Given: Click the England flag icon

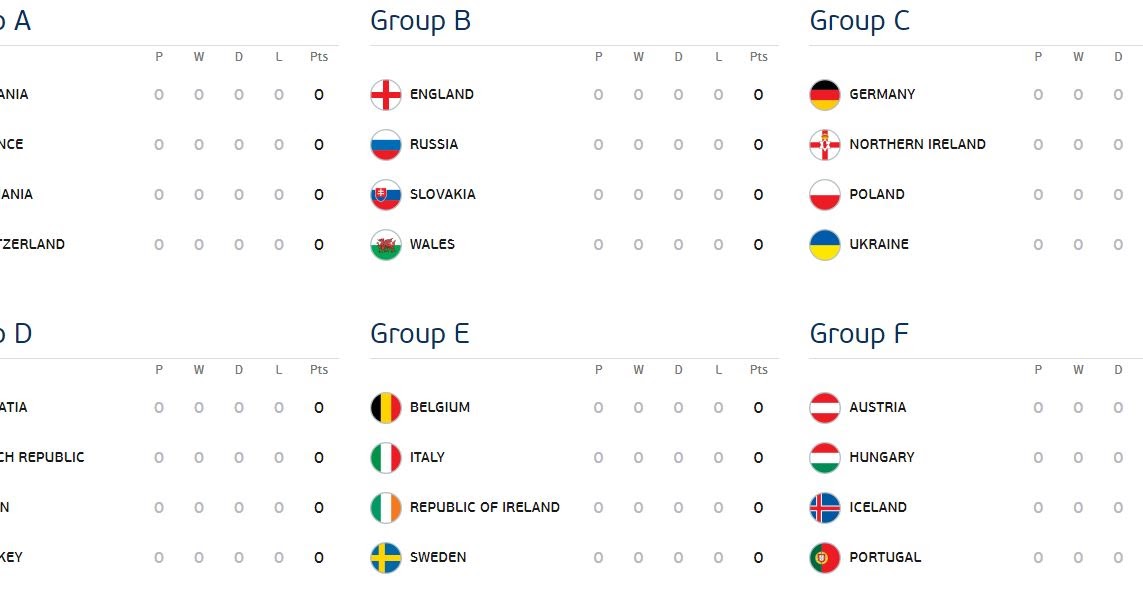Looking at the screenshot, I should coord(388,94).
